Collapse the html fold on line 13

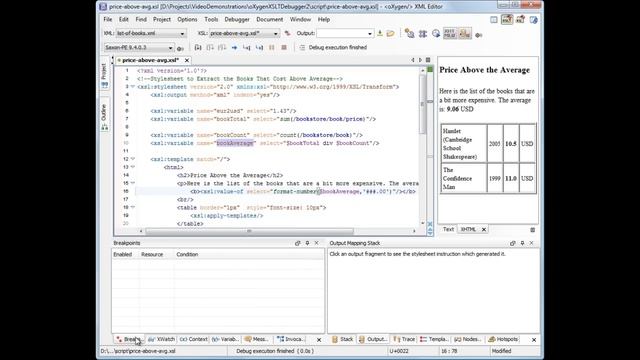[133, 167]
